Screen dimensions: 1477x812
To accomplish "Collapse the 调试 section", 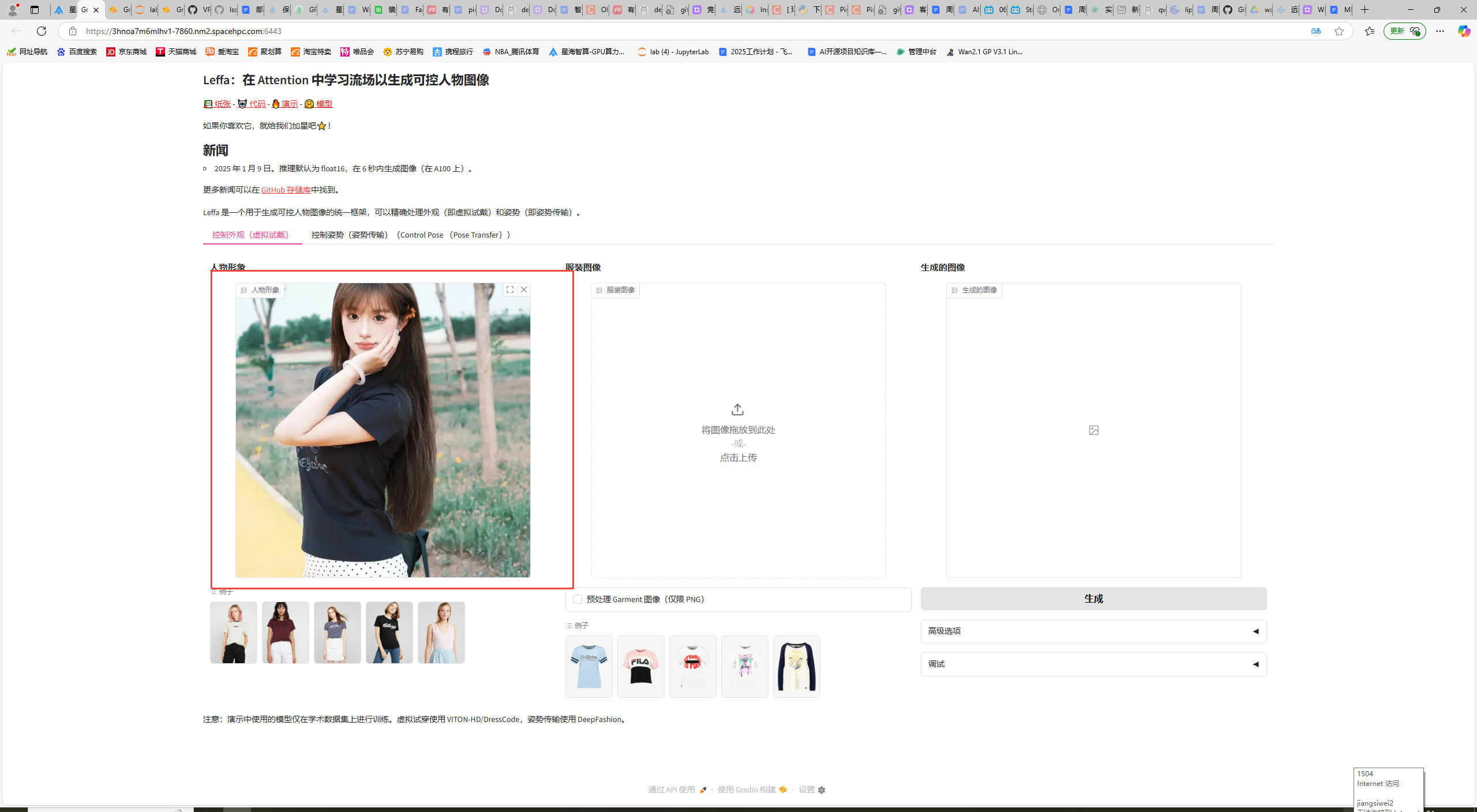I will (1256, 664).
